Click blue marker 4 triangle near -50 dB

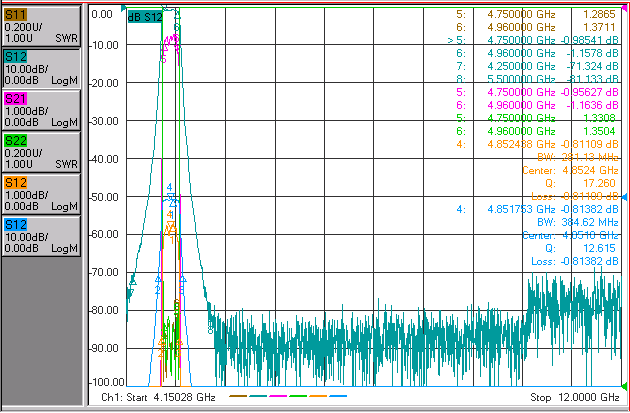click(x=172, y=198)
